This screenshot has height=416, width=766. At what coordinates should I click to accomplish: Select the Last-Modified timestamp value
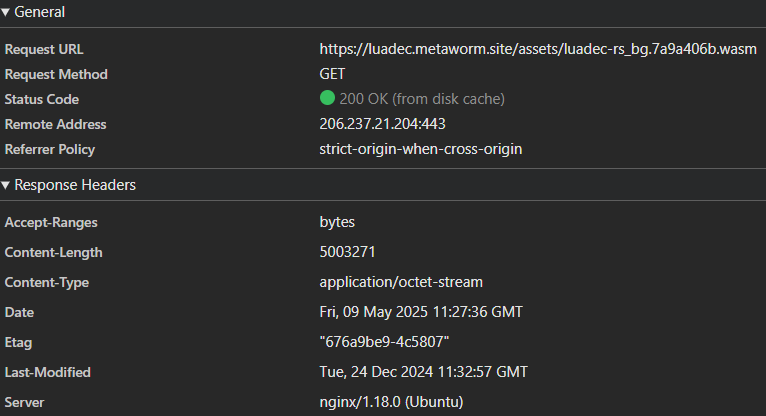click(x=423, y=372)
